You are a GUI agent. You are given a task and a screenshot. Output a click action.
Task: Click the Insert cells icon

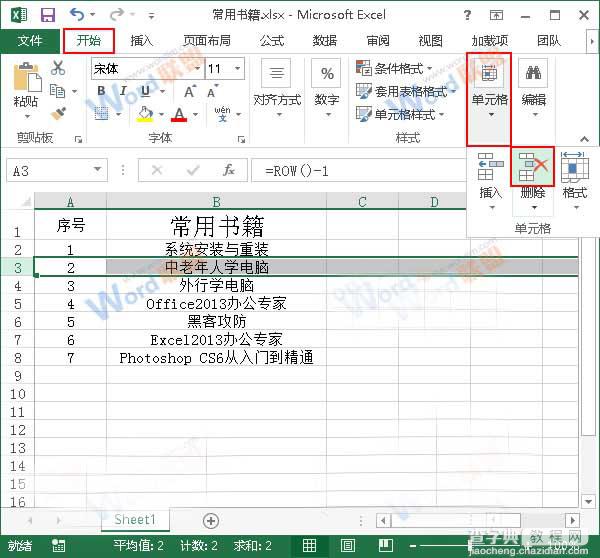491,166
